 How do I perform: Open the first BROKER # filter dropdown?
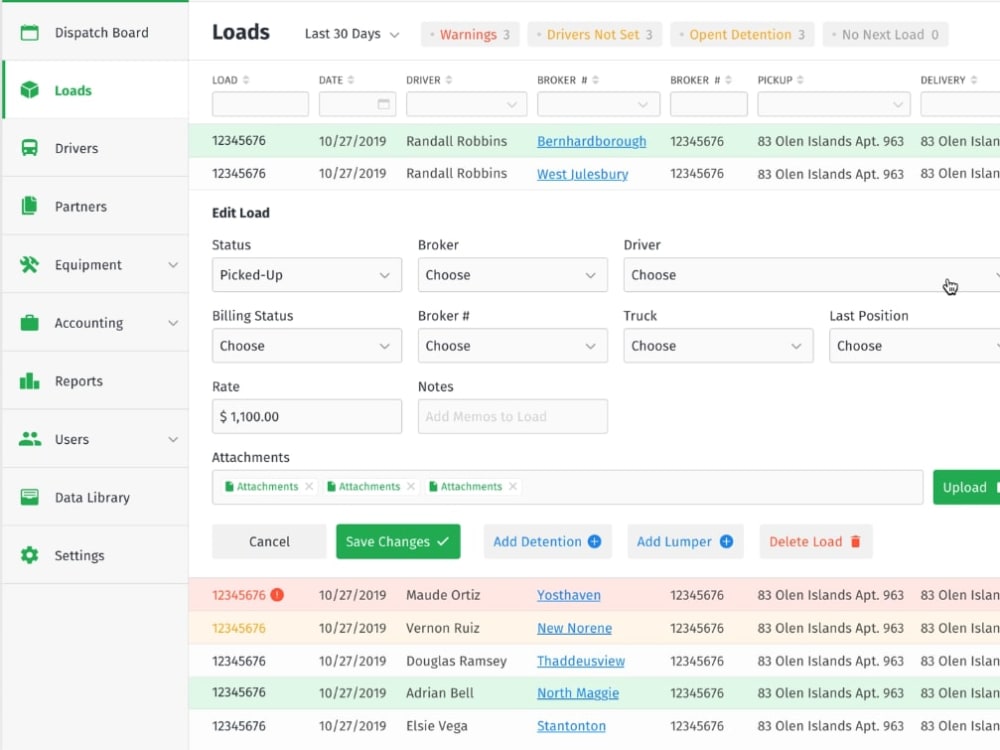pyautogui.click(x=598, y=104)
